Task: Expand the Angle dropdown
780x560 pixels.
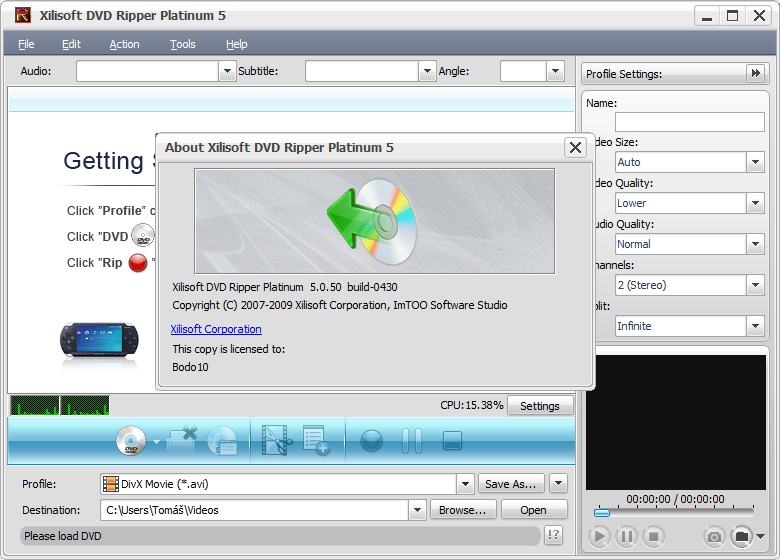Action: (x=555, y=71)
